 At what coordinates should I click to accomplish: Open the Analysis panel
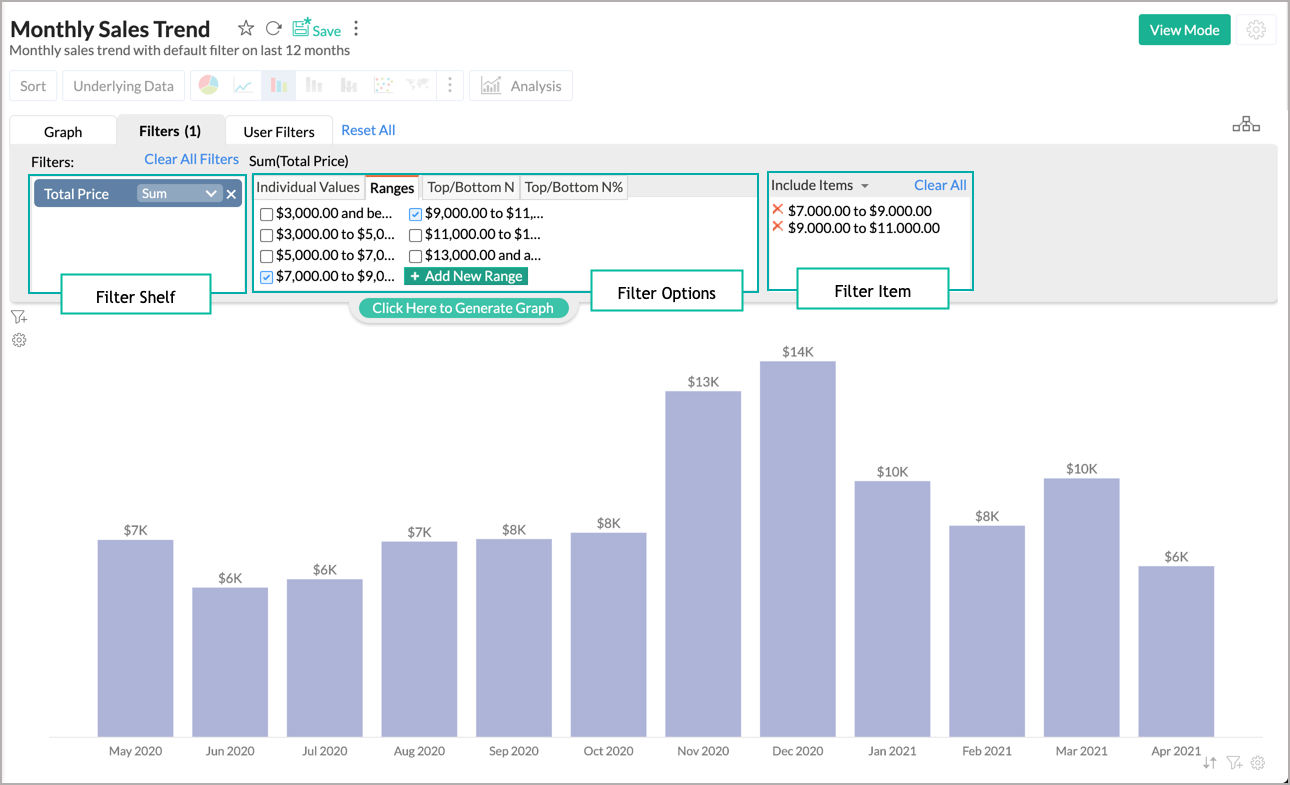(x=520, y=85)
